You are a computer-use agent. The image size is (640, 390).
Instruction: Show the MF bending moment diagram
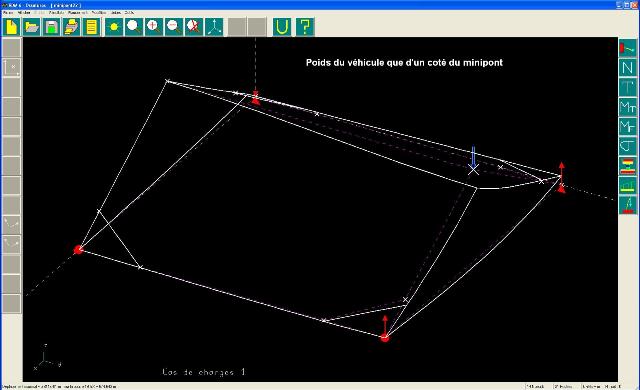coord(628,126)
